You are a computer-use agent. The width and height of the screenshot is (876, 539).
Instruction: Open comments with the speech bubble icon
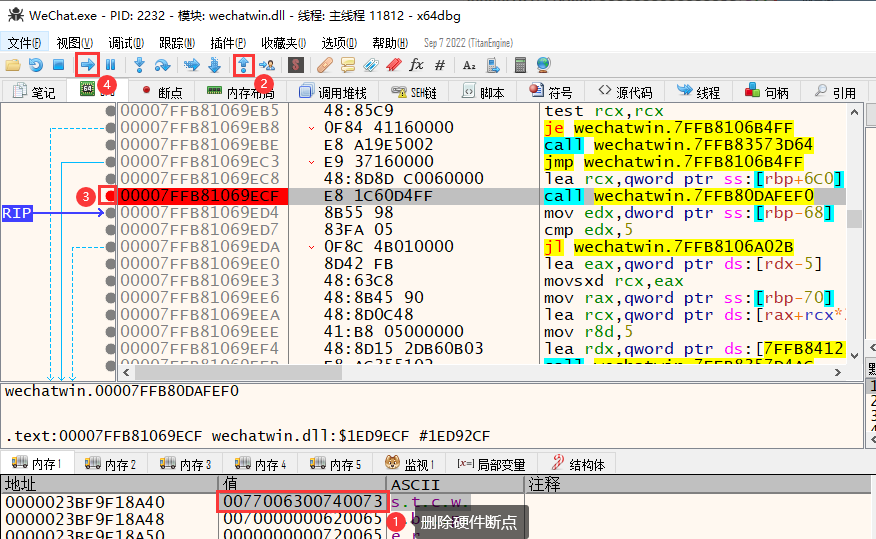[347, 65]
